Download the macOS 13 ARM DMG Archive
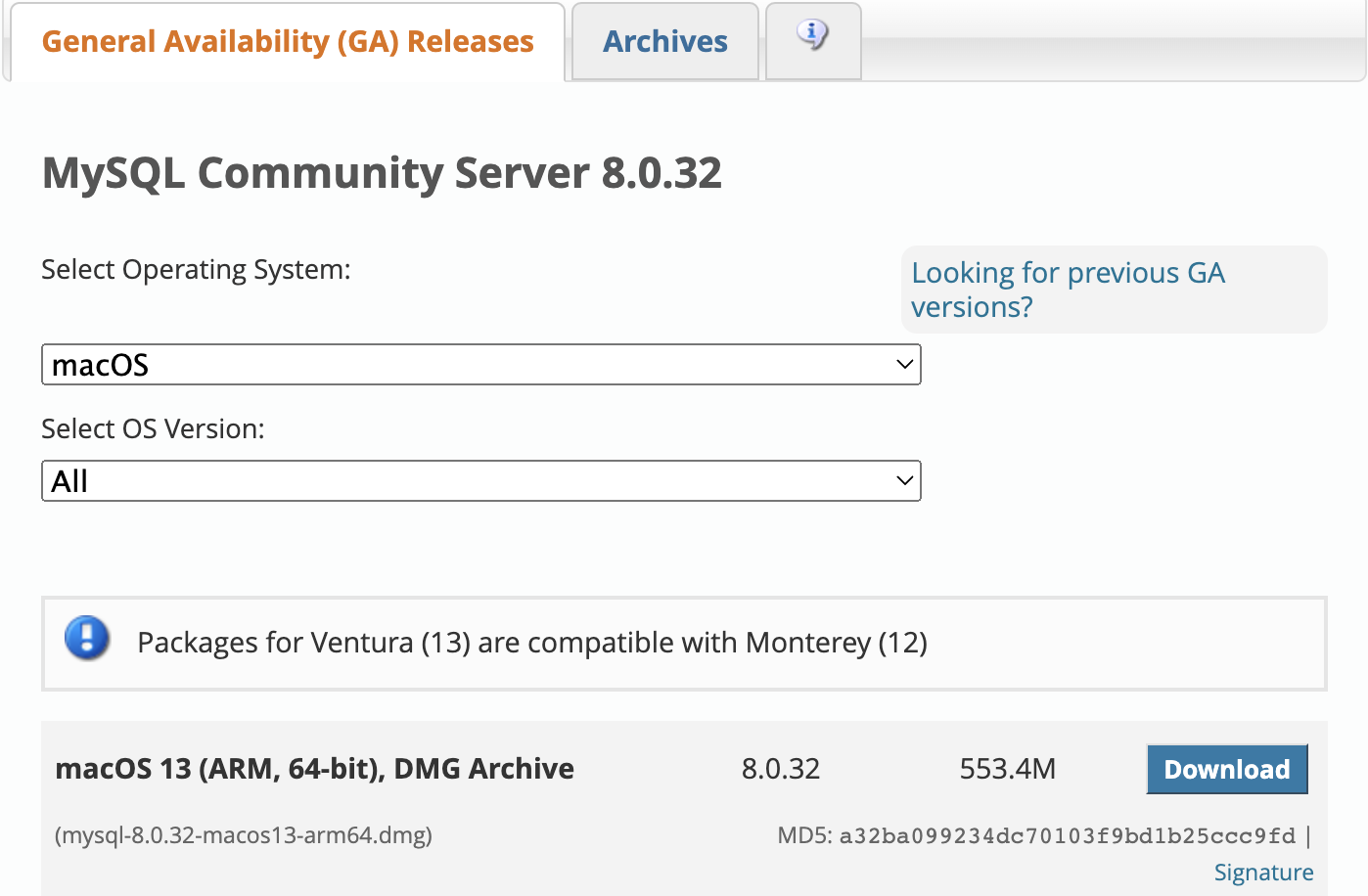 [x=1227, y=770]
